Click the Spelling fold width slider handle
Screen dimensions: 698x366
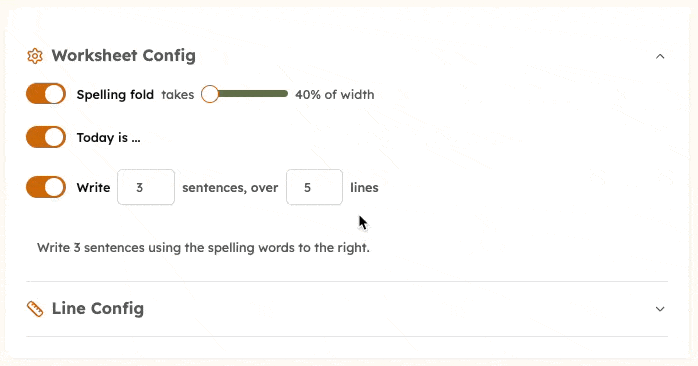[210, 94]
